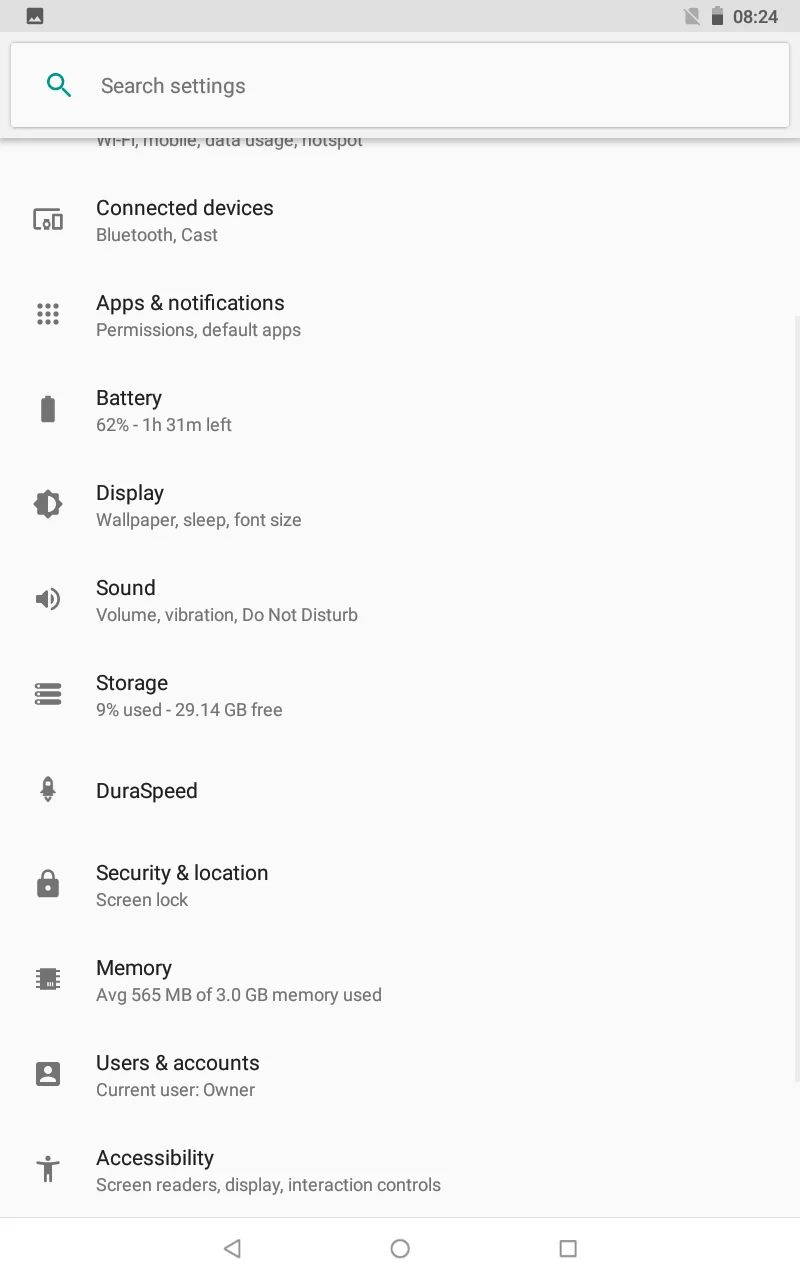
Task: Tap the DuraSpeed rocket icon
Action: tap(48, 789)
